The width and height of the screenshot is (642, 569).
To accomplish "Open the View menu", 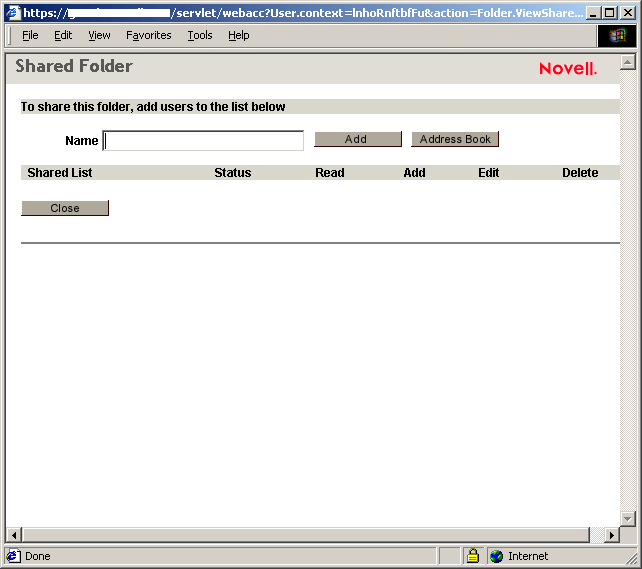I will [99, 36].
